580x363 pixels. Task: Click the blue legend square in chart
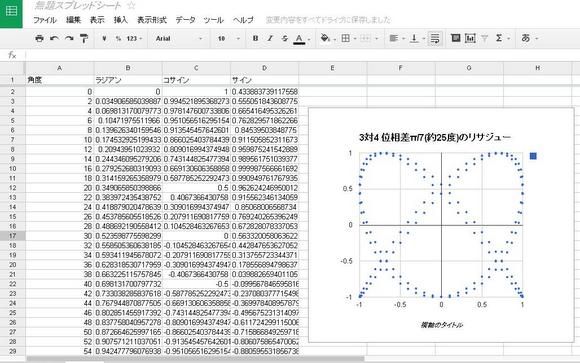pyautogui.click(x=533, y=156)
